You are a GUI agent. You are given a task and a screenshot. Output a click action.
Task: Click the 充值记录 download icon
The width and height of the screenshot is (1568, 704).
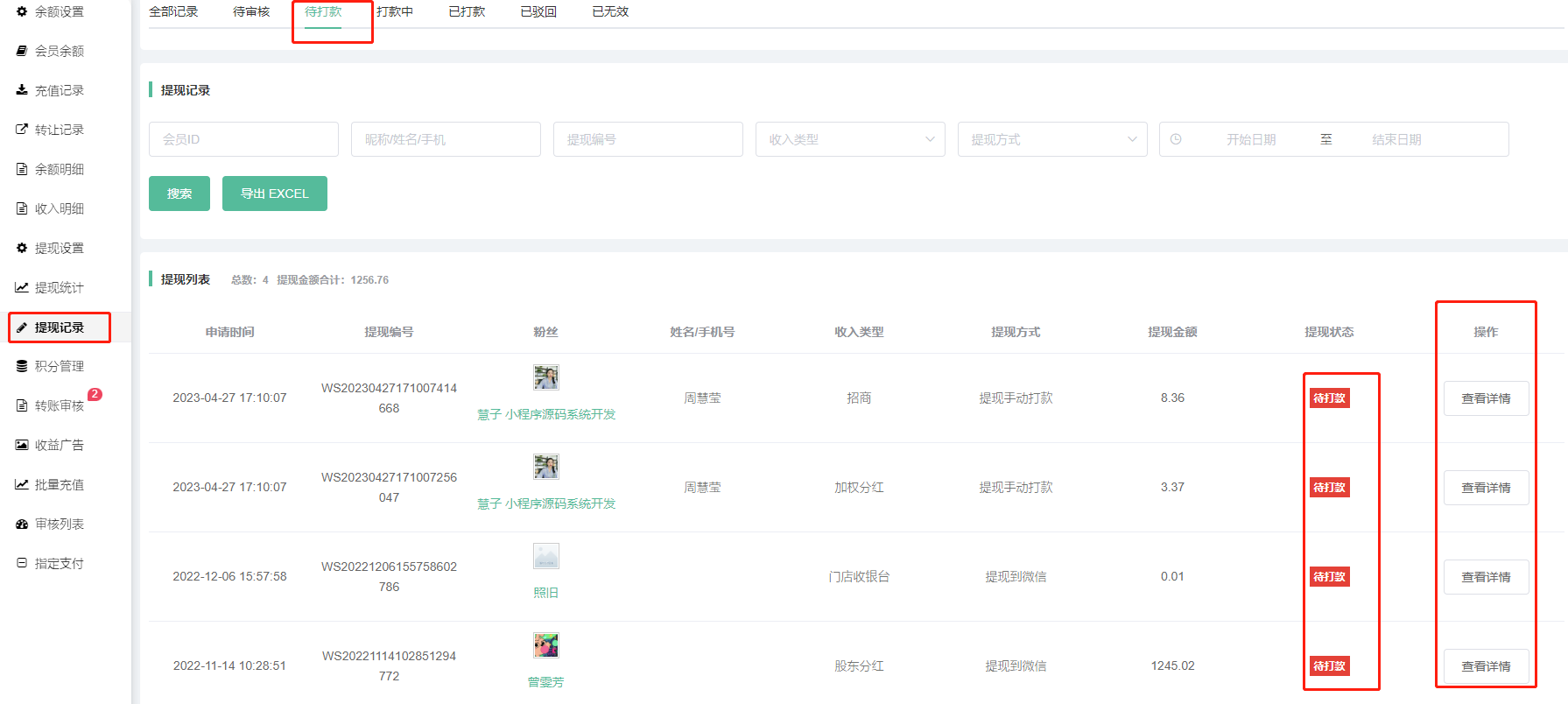pos(22,90)
